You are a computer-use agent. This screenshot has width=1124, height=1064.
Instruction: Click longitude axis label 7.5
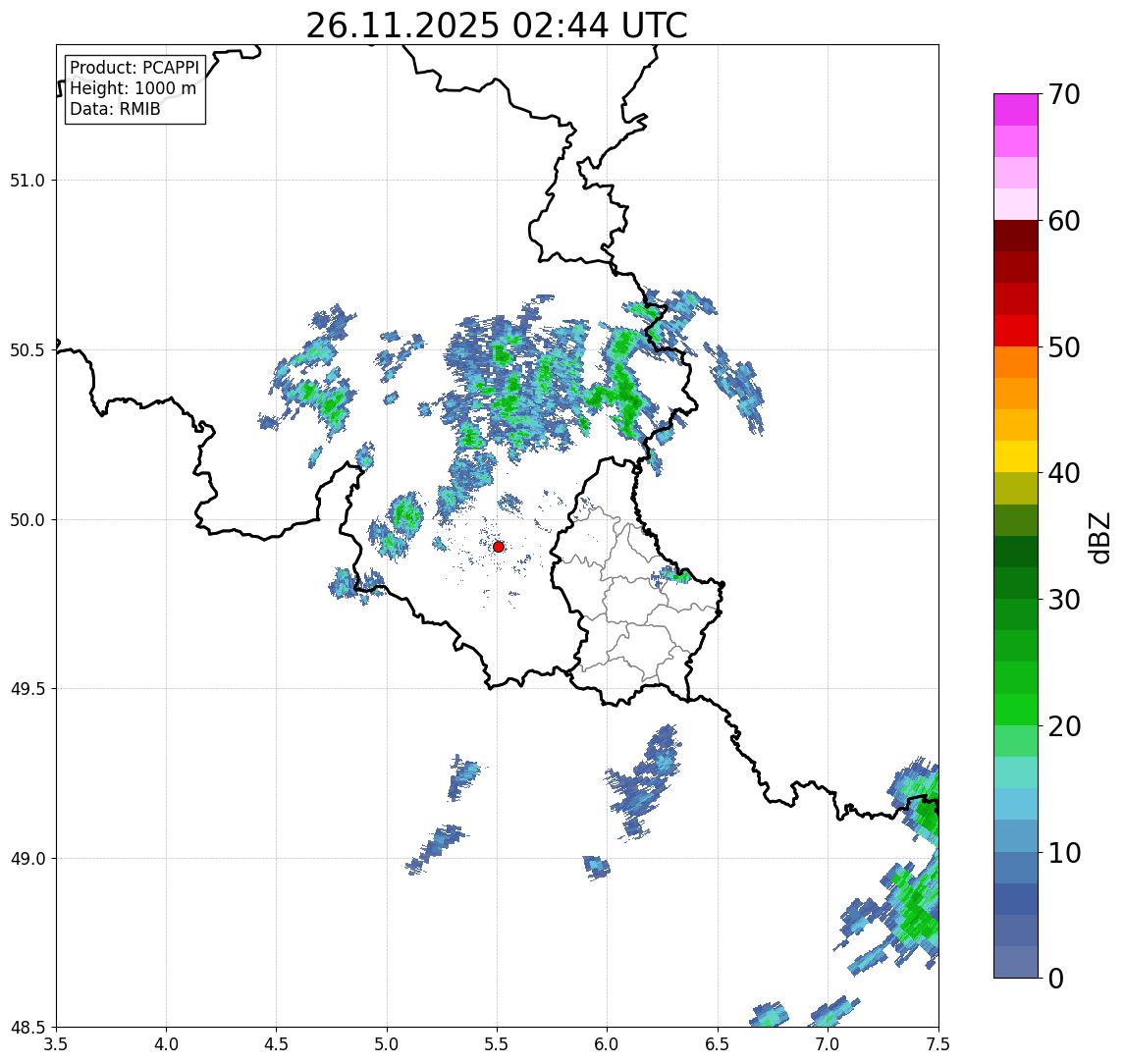(938, 1044)
